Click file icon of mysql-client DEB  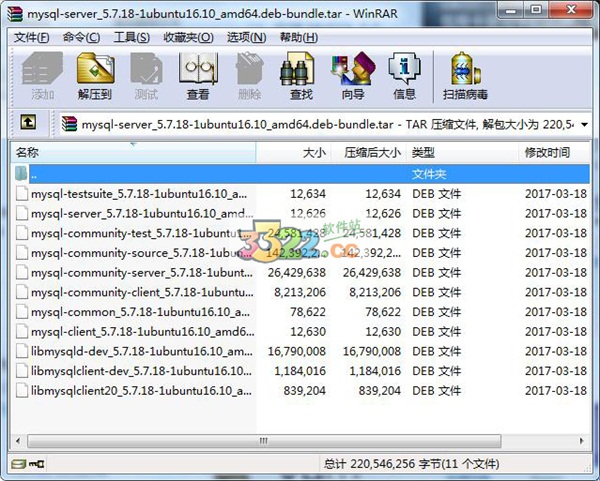pos(22,331)
